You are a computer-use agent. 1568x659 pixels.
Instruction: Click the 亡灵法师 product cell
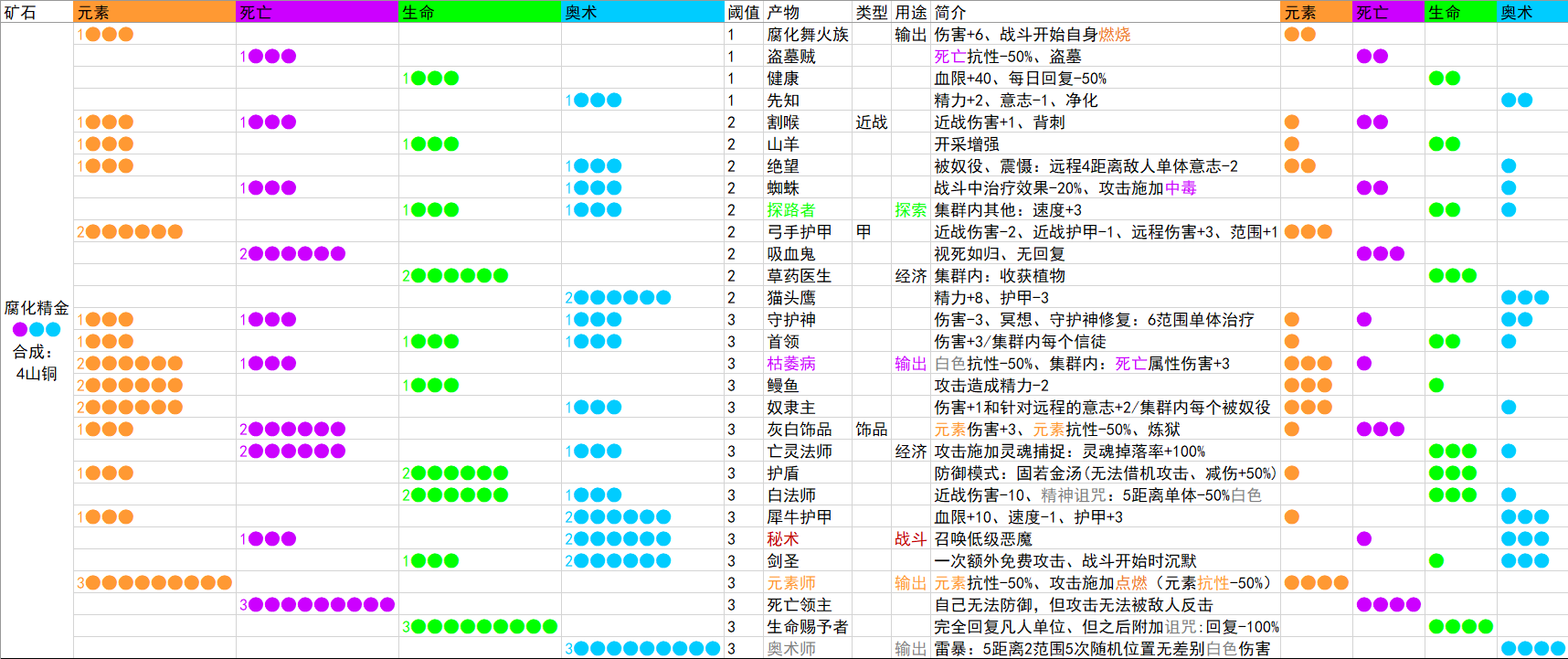[x=808, y=451]
